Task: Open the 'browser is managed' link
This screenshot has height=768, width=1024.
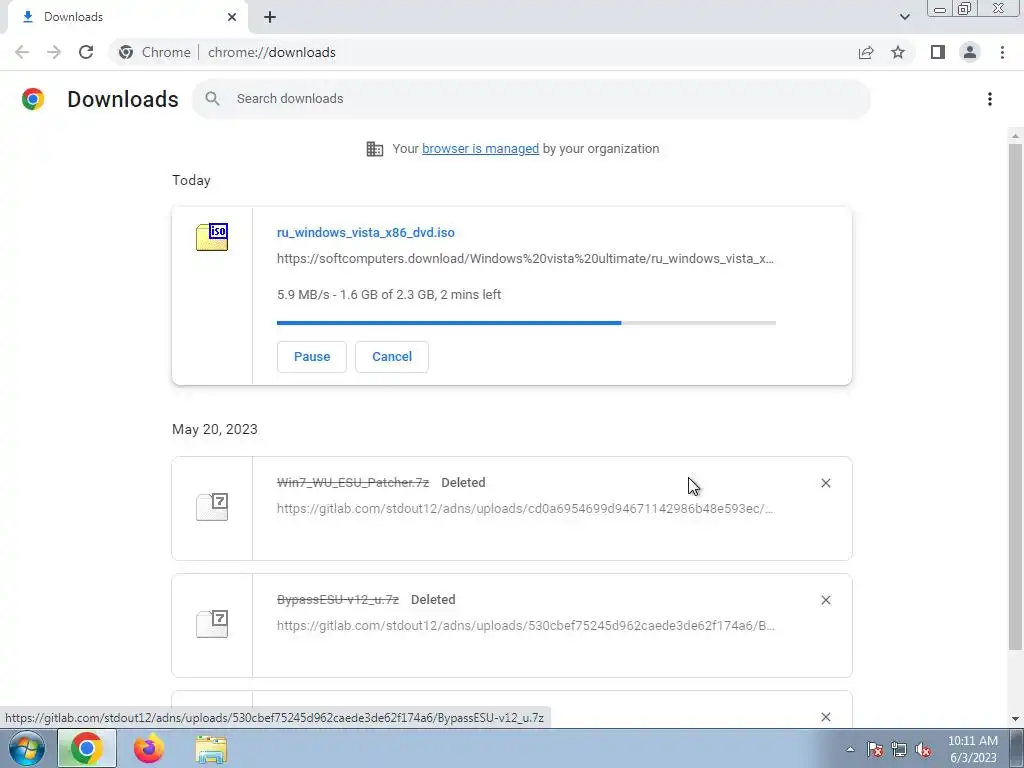Action: pyautogui.click(x=481, y=148)
